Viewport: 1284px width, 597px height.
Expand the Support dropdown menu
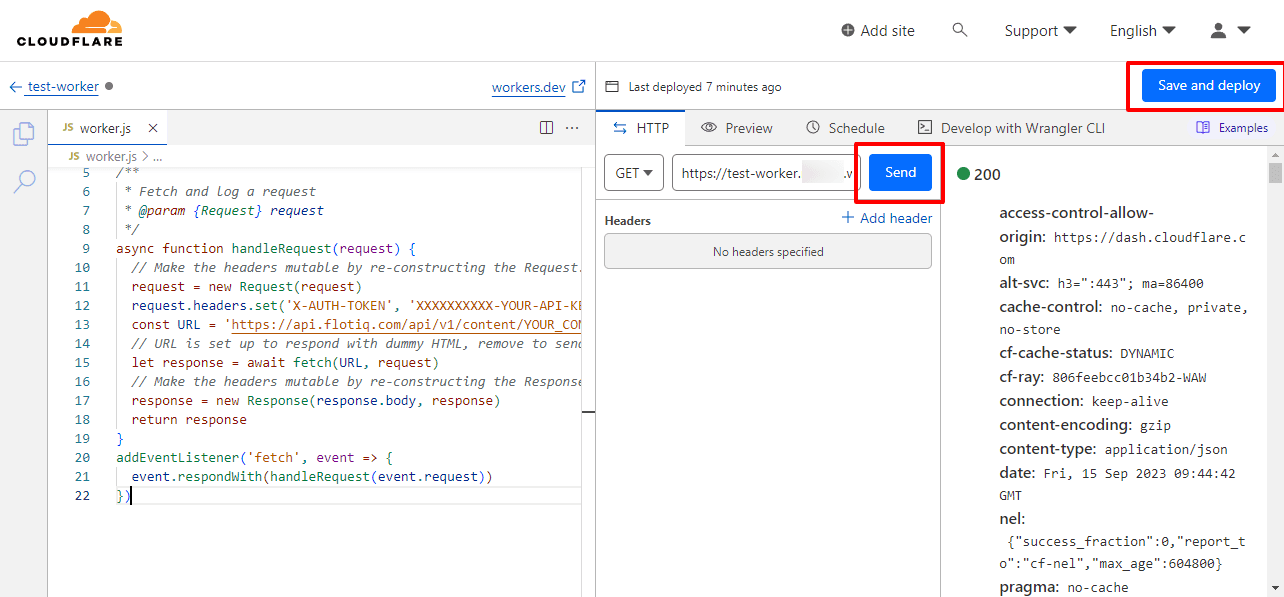pyautogui.click(x=1040, y=31)
